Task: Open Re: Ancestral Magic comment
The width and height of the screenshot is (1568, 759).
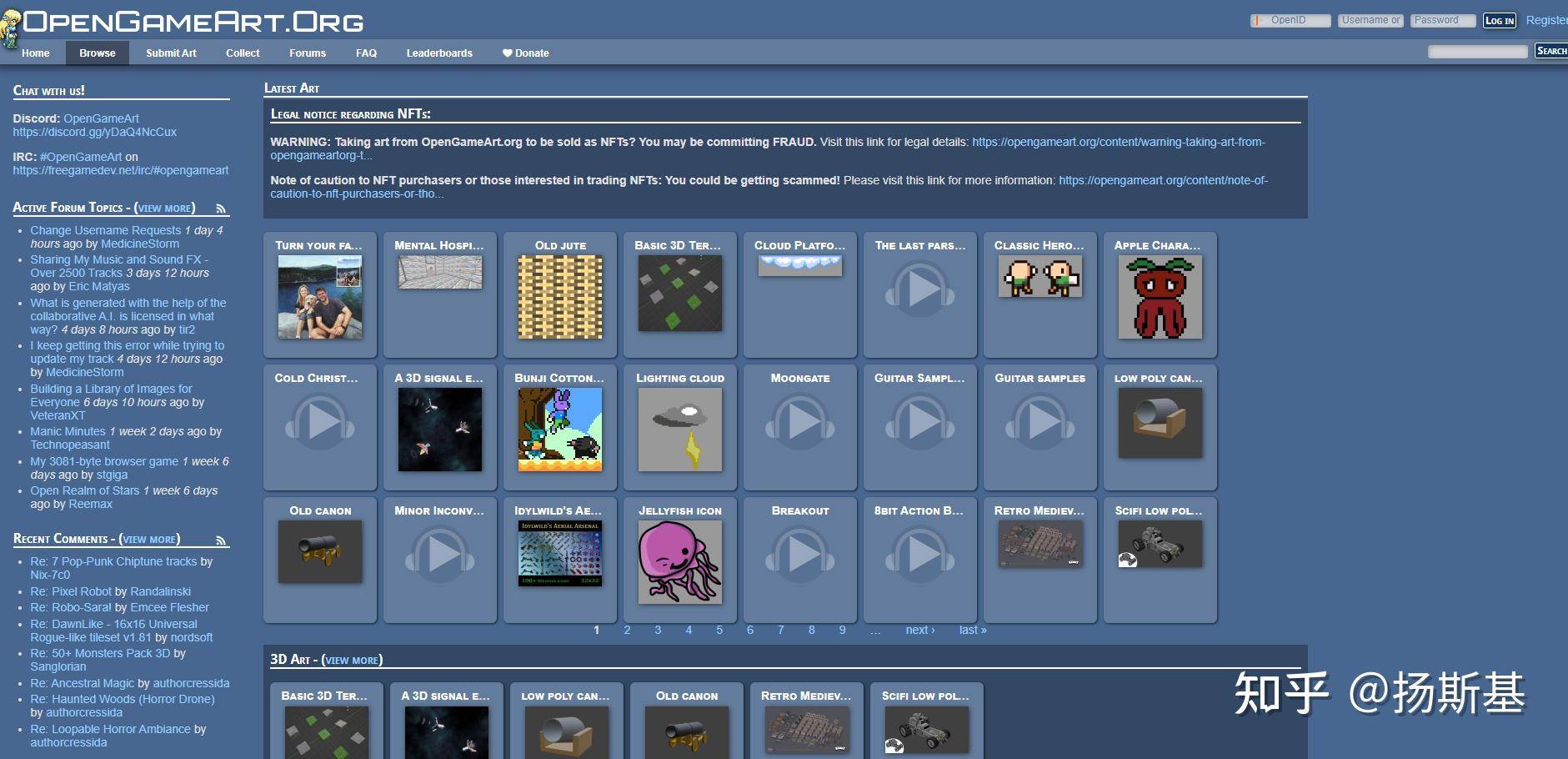Action: click(x=83, y=683)
